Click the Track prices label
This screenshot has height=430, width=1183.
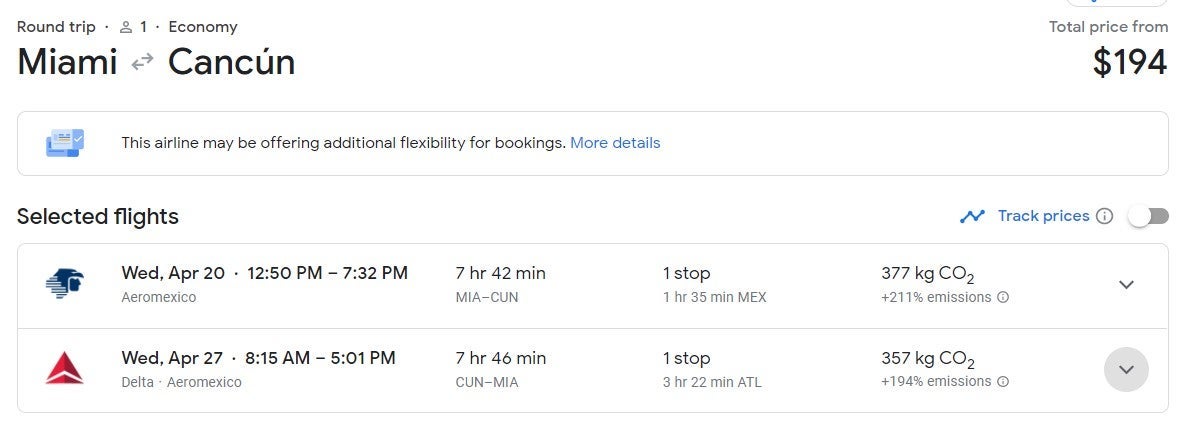pyautogui.click(x=1043, y=216)
